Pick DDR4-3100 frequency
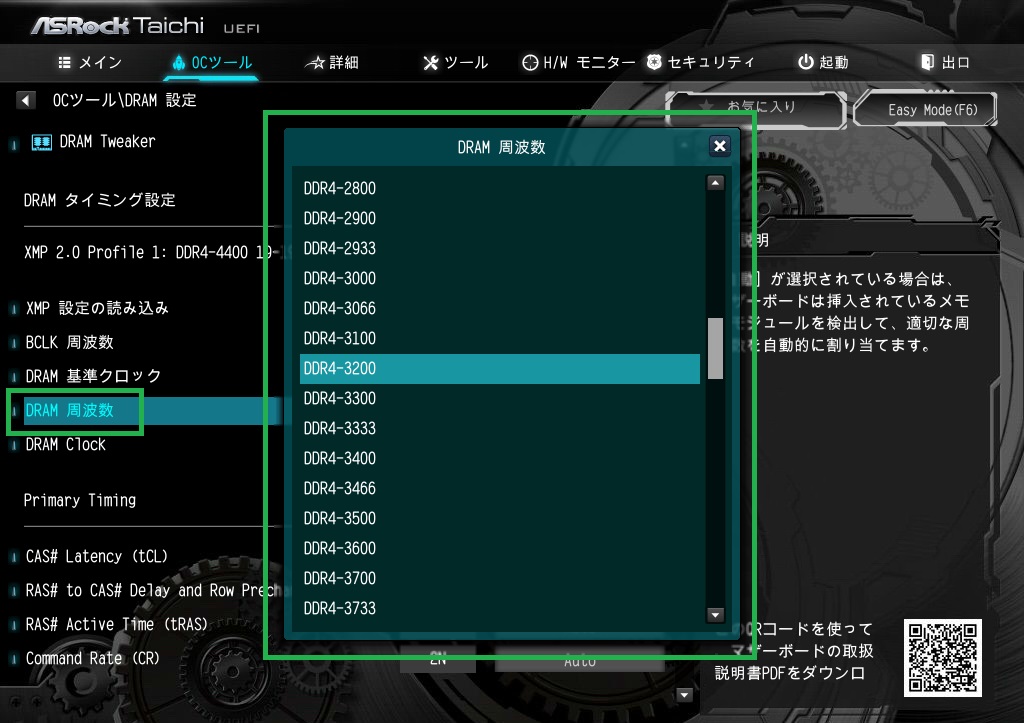Viewport: 1024px width, 723px height. (x=500, y=338)
